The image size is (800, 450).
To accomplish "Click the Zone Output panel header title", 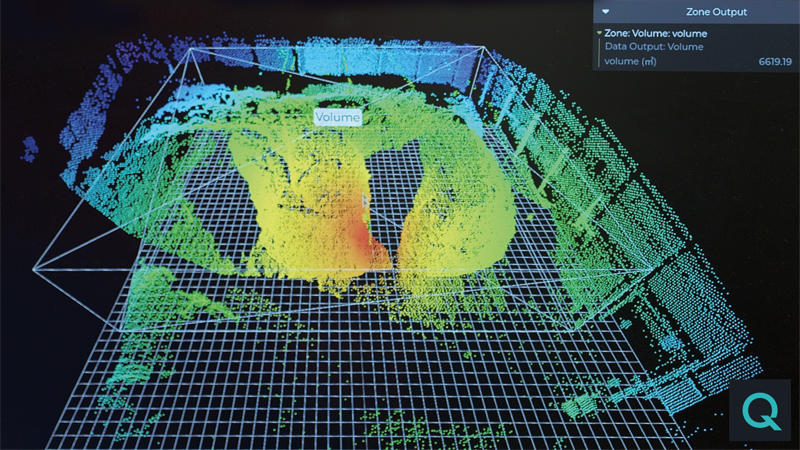I will (716, 12).
